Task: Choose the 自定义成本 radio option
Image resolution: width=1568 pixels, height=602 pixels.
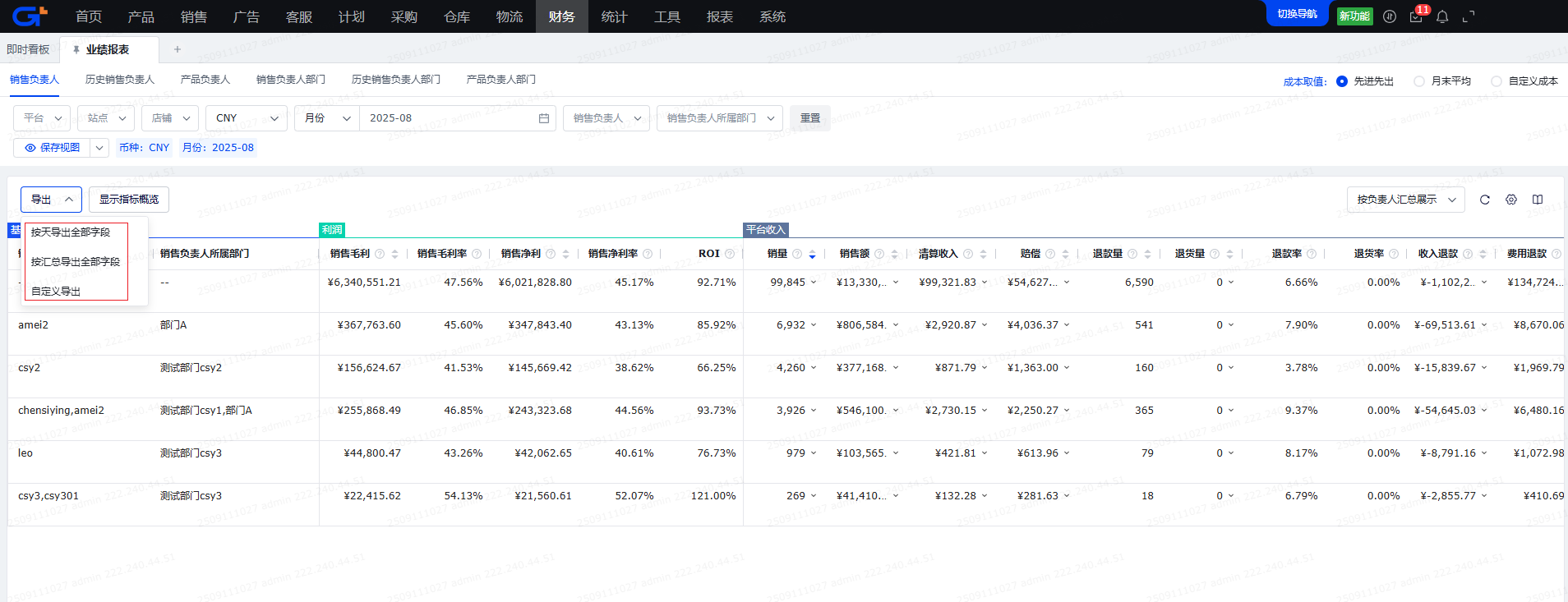Action: [x=1497, y=81]
